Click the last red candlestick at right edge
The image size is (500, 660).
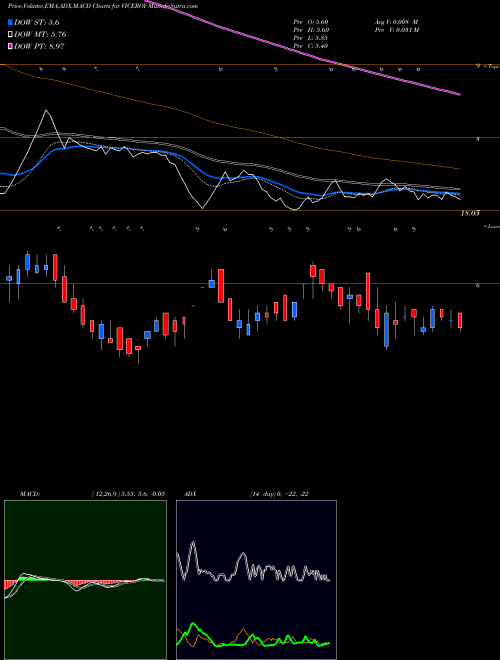point(460,321)
